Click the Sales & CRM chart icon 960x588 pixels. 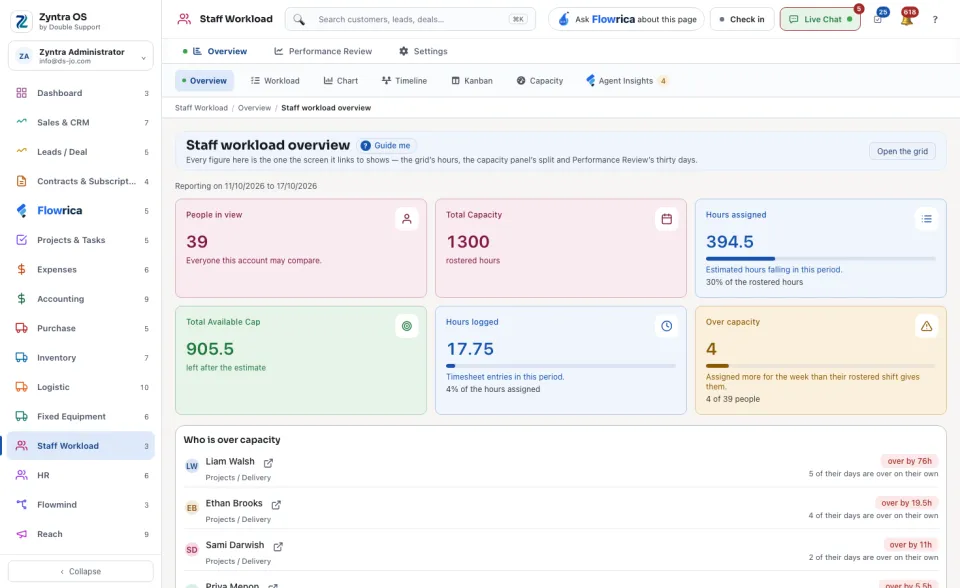coord(21,122)
